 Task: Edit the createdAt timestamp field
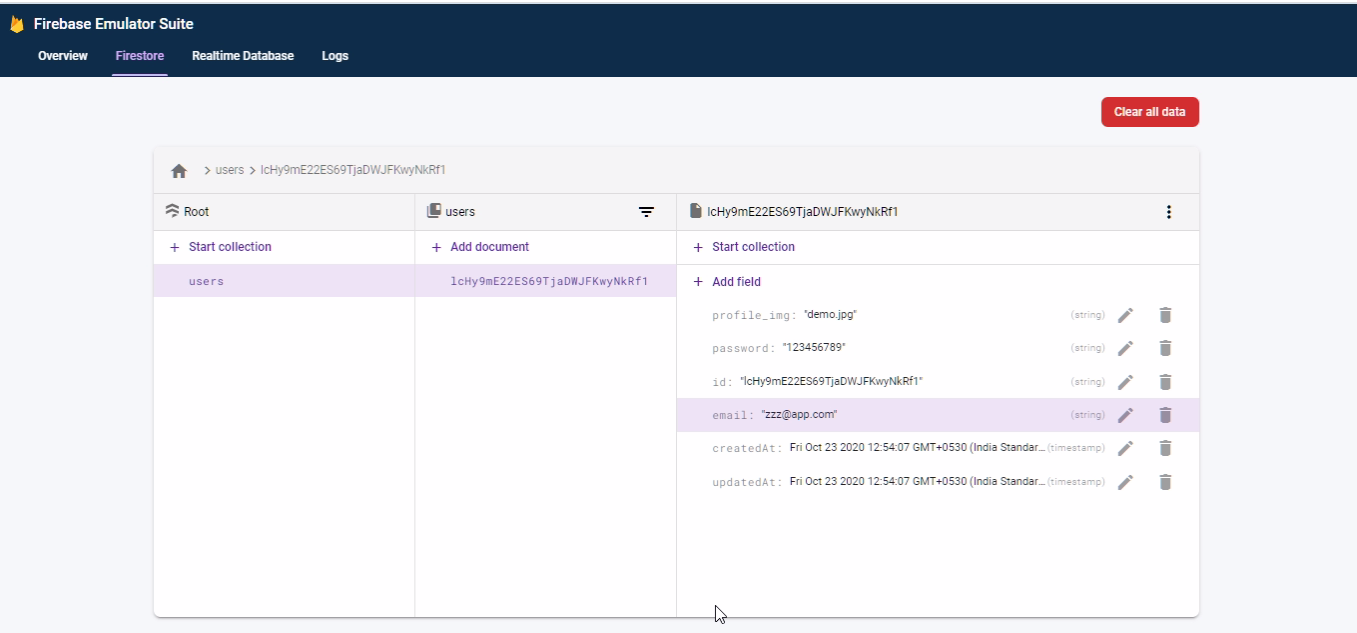1126,448
